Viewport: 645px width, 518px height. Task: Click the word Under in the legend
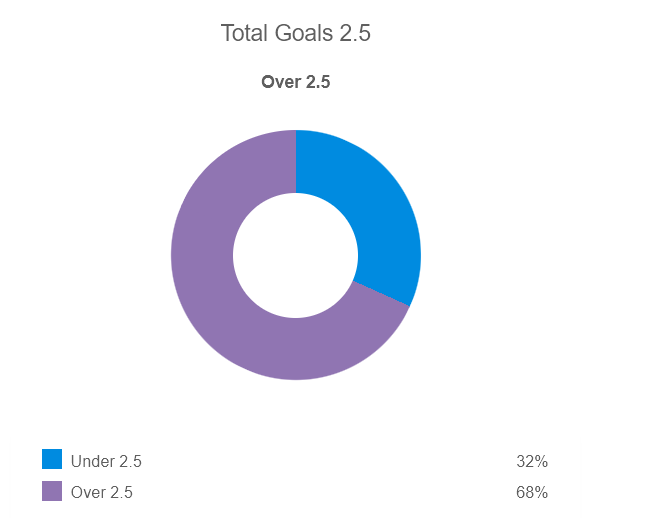93,461
